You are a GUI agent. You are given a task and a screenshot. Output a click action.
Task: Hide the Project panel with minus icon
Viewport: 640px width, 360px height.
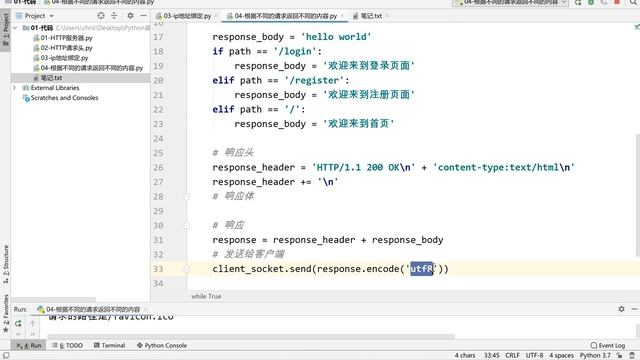tap(143, 16)
